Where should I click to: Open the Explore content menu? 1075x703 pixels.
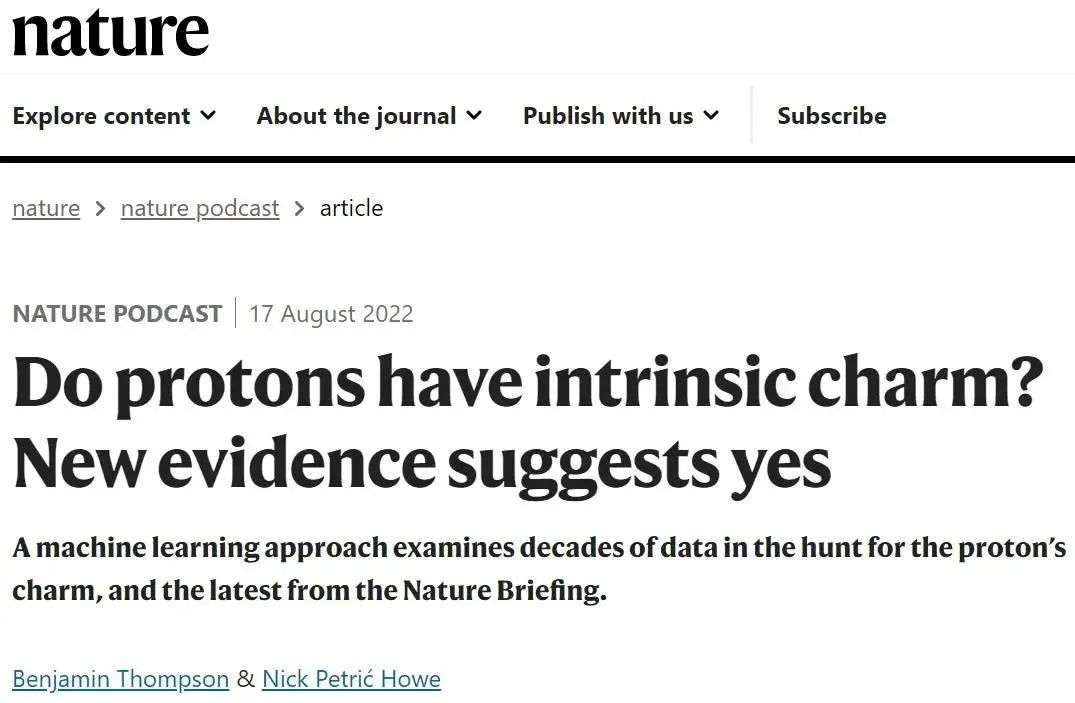[101, 116]
